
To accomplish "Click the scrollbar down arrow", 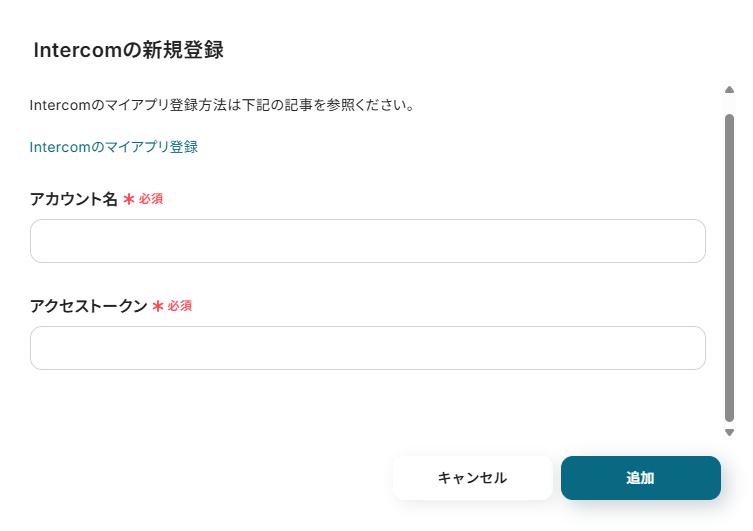I will click(729, 432).
